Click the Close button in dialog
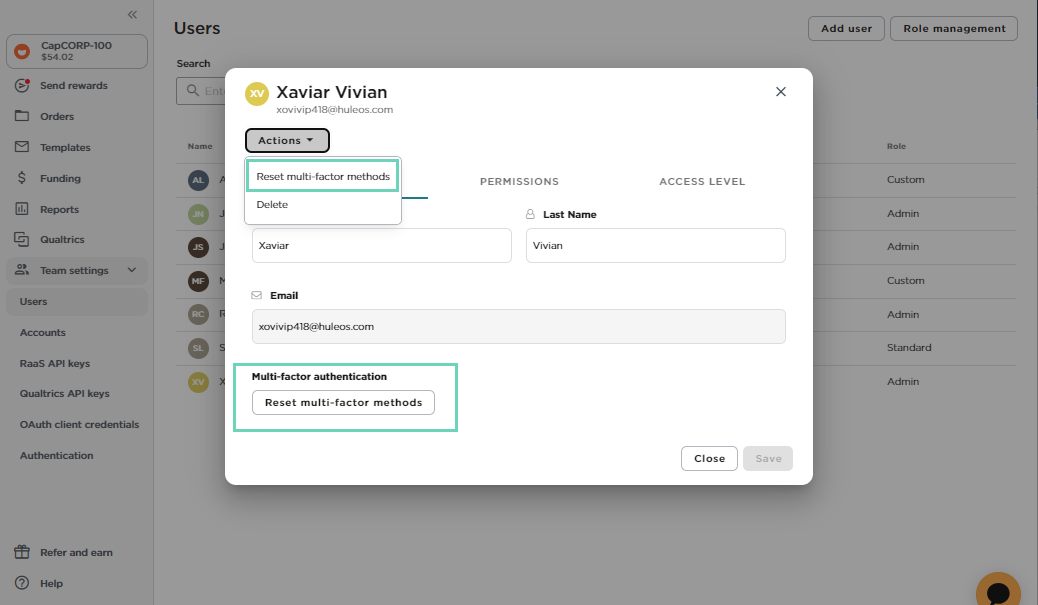 (x=709, y=459)
